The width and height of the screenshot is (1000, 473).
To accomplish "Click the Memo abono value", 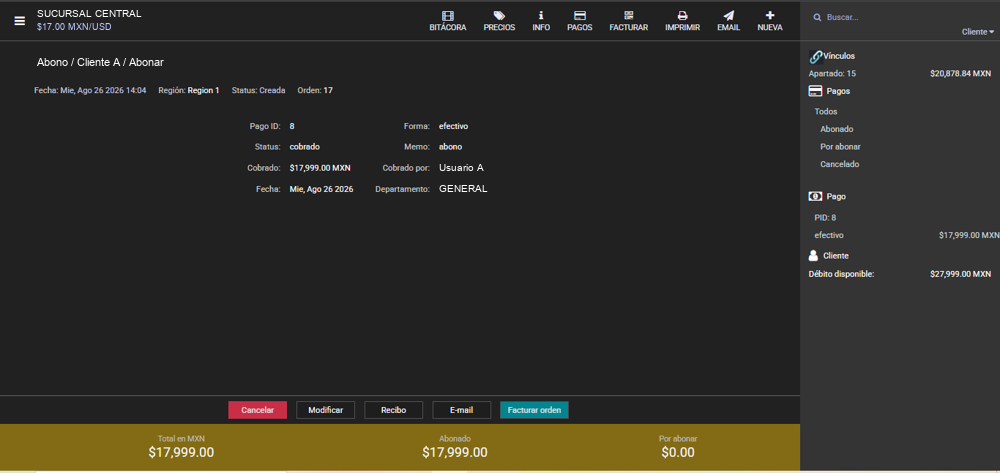I will coord(450,147).
